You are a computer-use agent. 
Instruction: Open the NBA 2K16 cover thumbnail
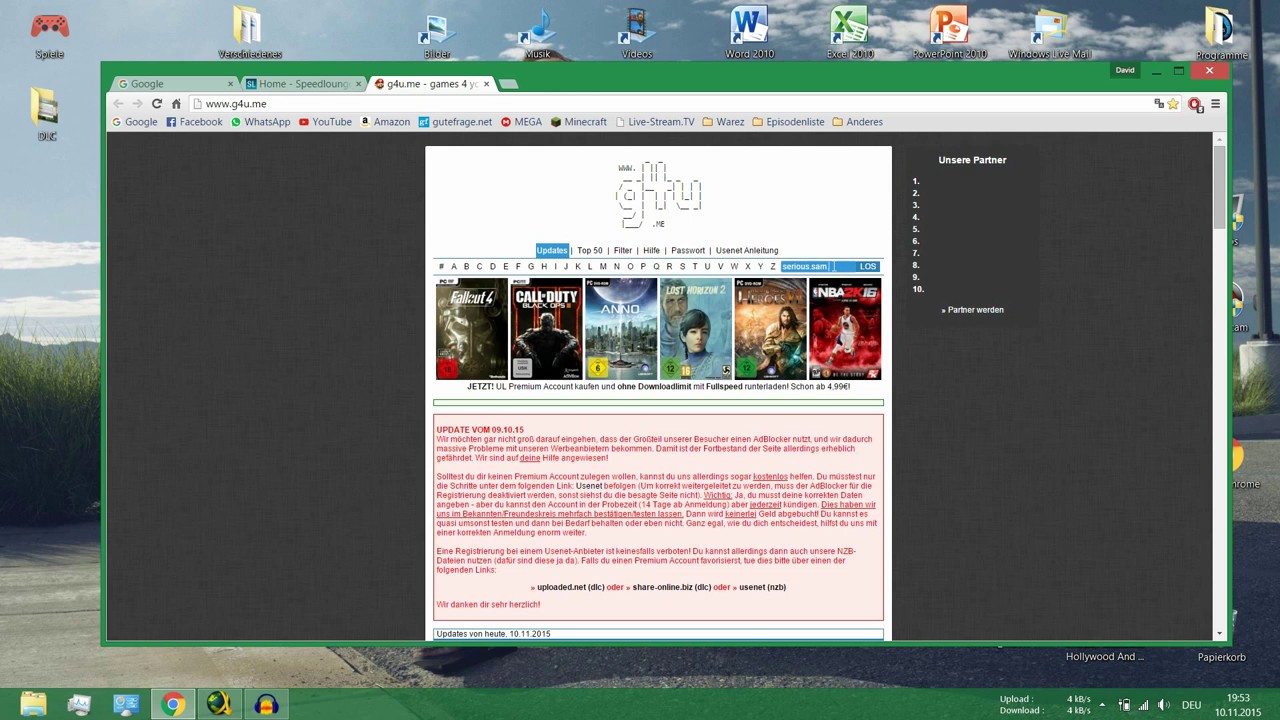[x=845, y=329]
